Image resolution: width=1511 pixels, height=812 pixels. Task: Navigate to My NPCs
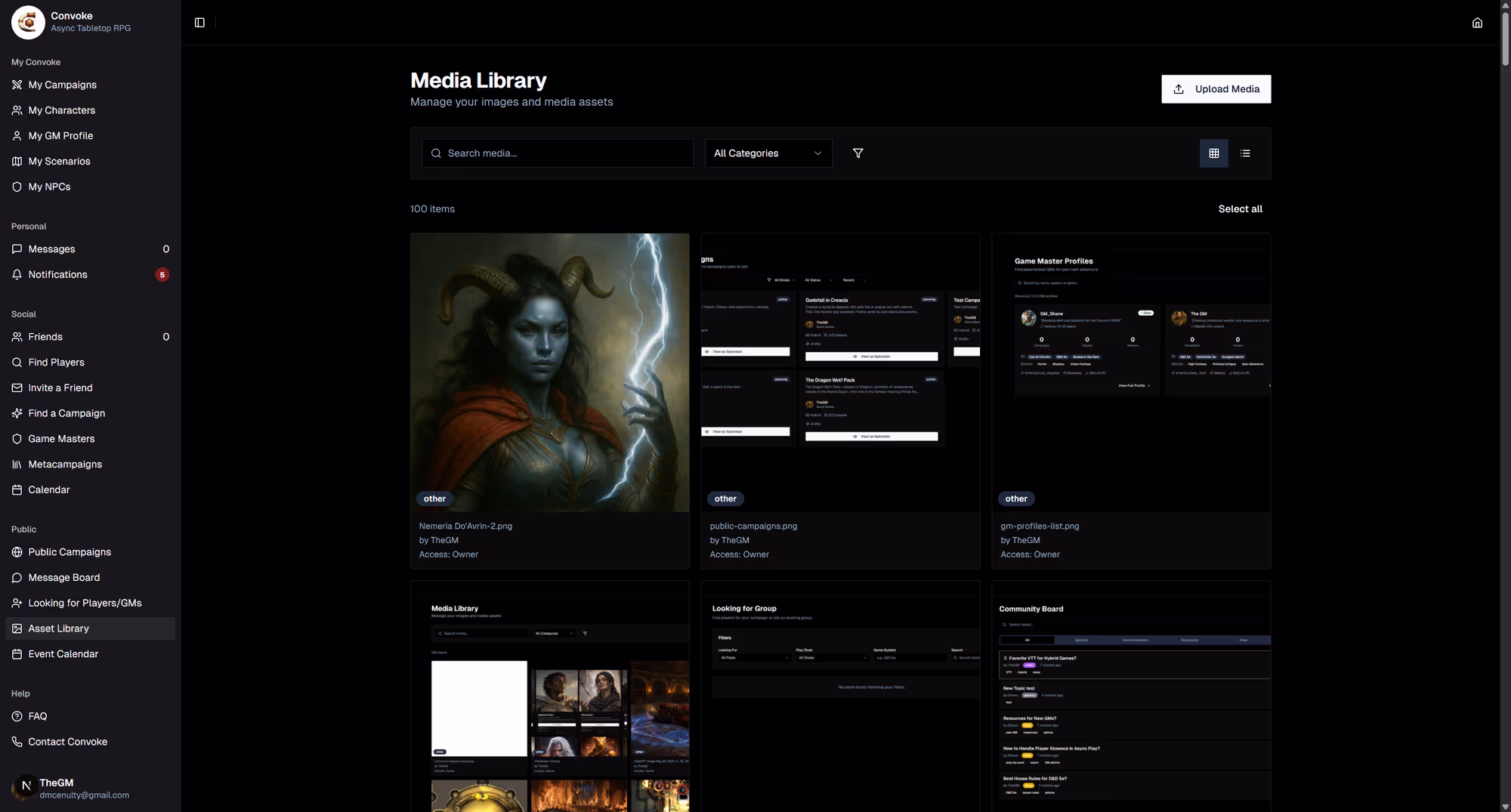coord(49,187)
